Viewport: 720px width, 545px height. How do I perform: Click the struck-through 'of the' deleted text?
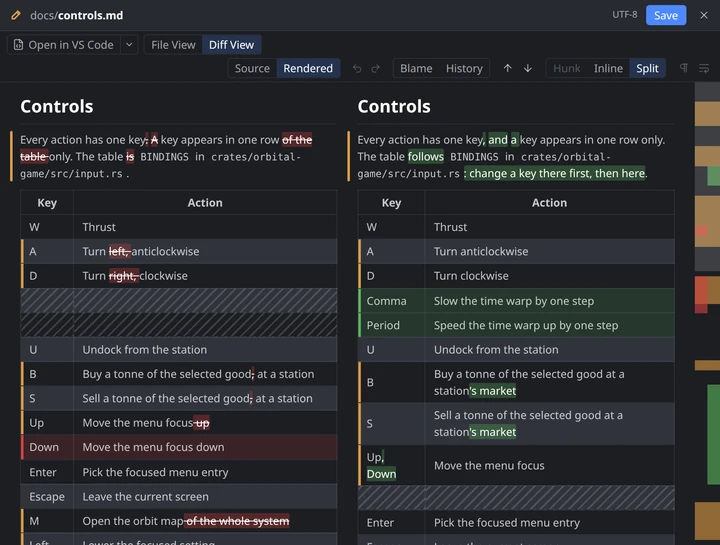pyautogui.click(x=297, y=140)
